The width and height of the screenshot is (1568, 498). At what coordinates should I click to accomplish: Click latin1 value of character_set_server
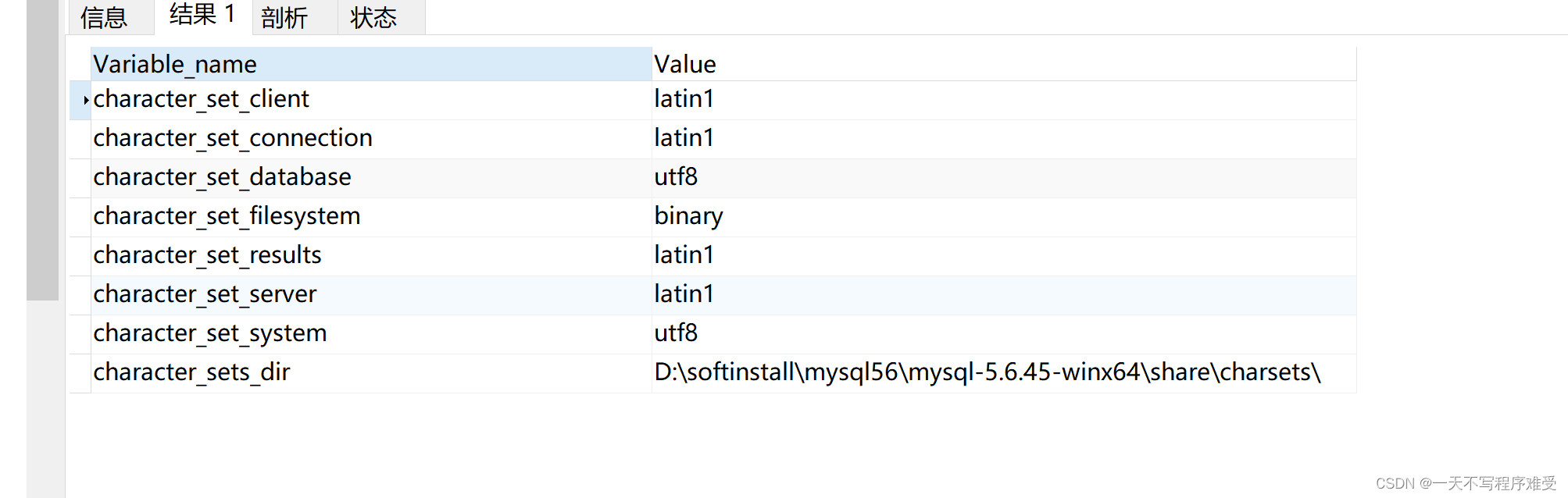(x=1004, y=295)
